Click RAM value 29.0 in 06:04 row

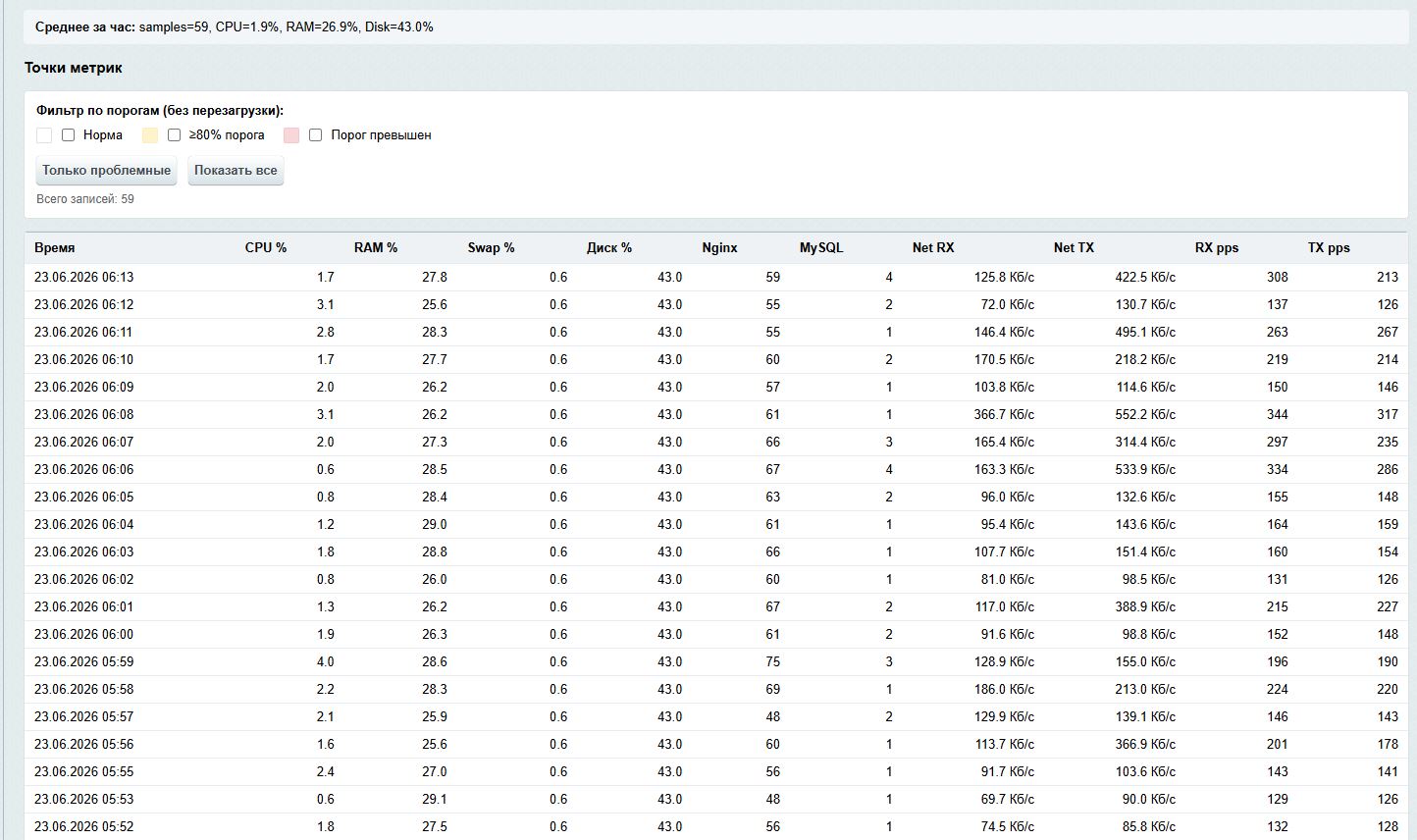(435, 525)
